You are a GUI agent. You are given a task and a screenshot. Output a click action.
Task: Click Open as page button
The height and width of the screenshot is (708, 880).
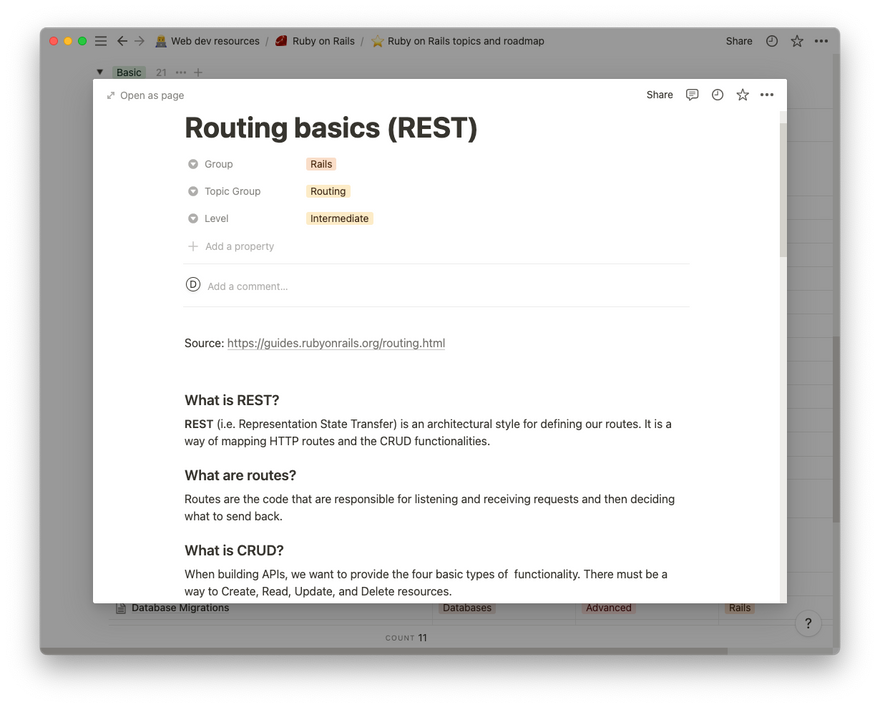click(145, 95)
